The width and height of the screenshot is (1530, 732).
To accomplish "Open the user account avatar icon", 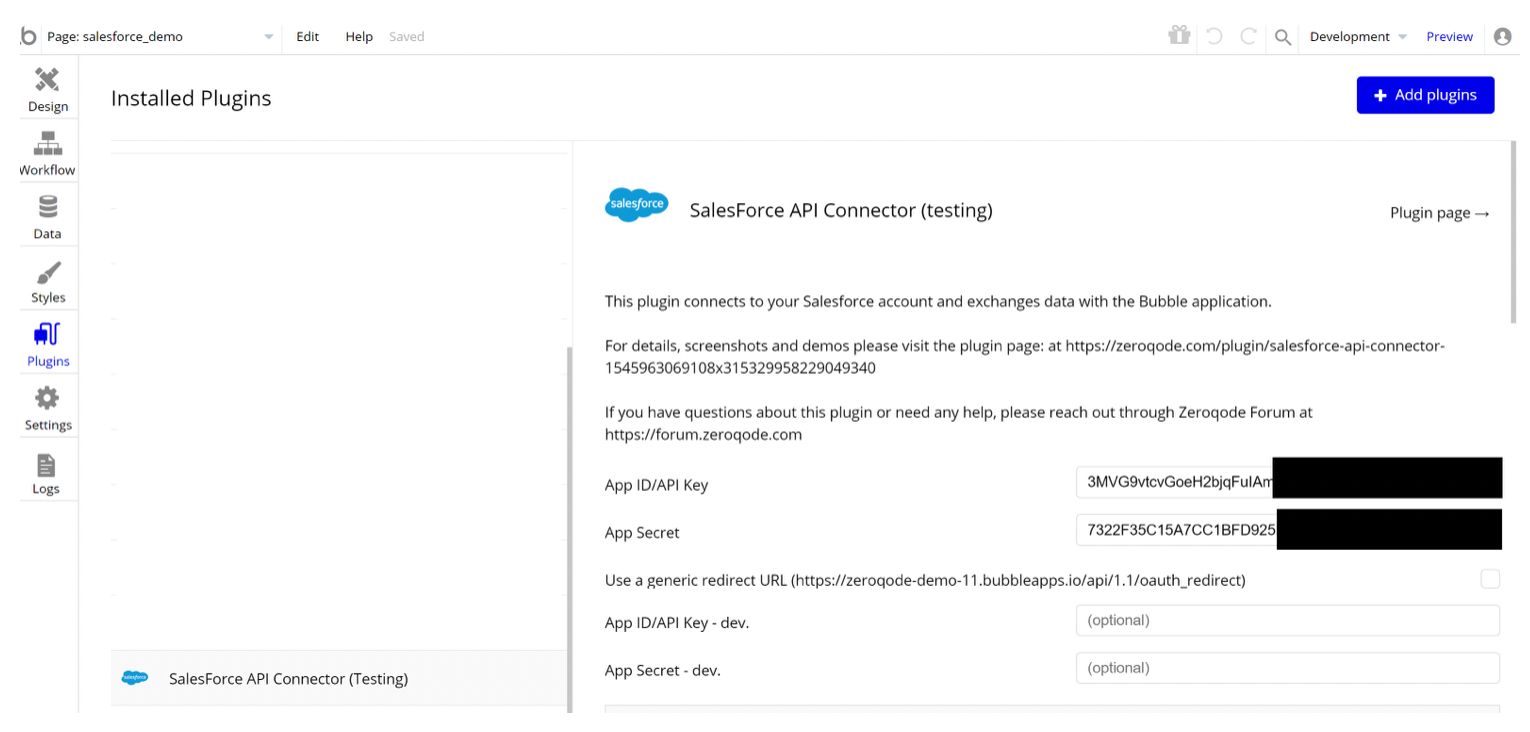I will coord(1502,36).
